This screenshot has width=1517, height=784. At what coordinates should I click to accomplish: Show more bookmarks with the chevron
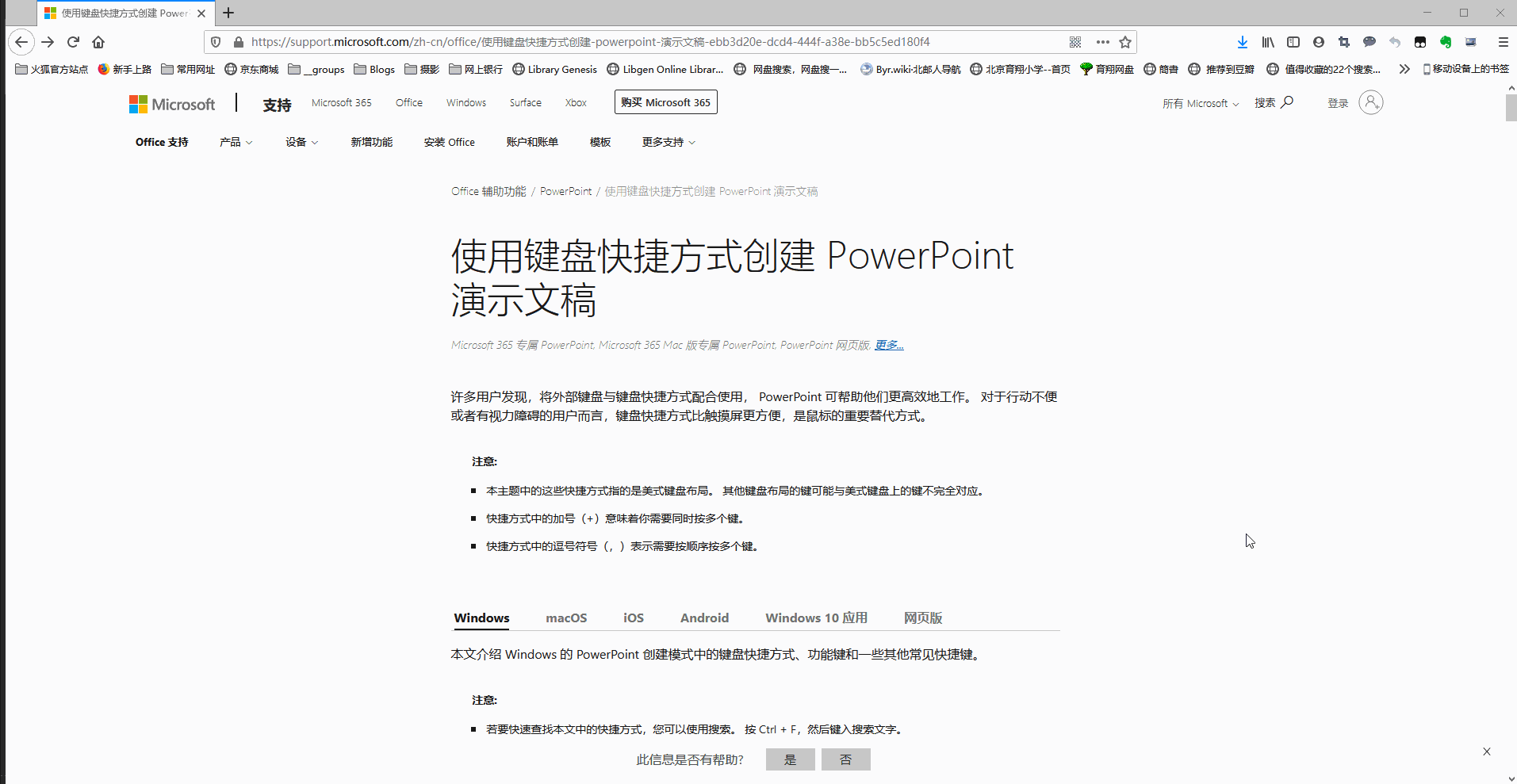point(1404,69)
